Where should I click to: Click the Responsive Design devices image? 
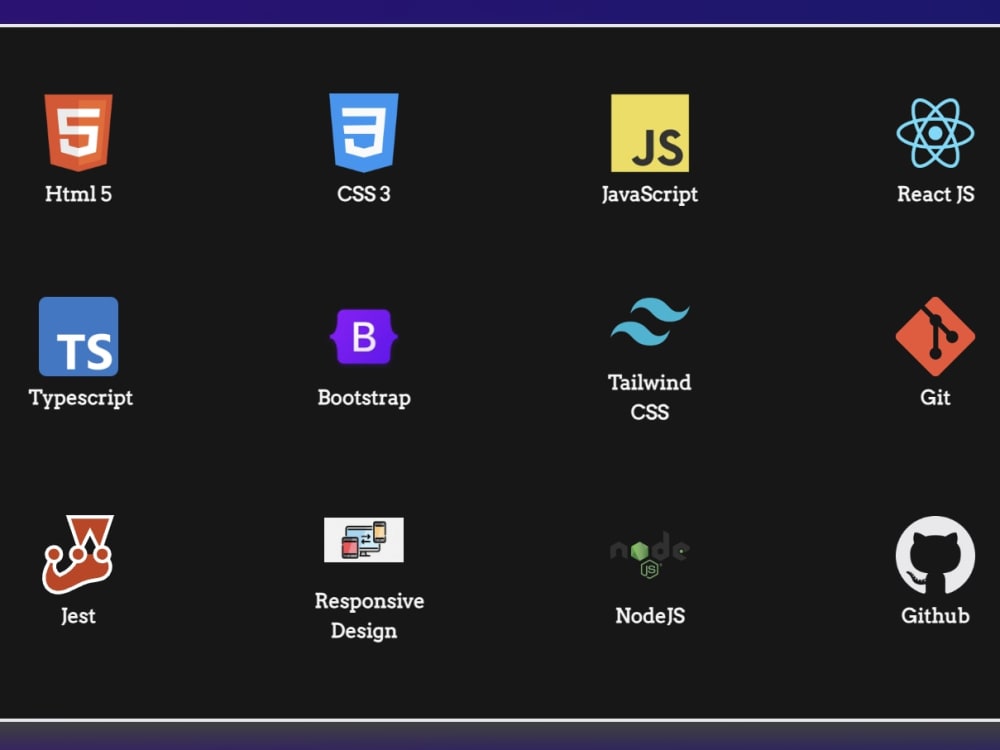tap(364, 540)
